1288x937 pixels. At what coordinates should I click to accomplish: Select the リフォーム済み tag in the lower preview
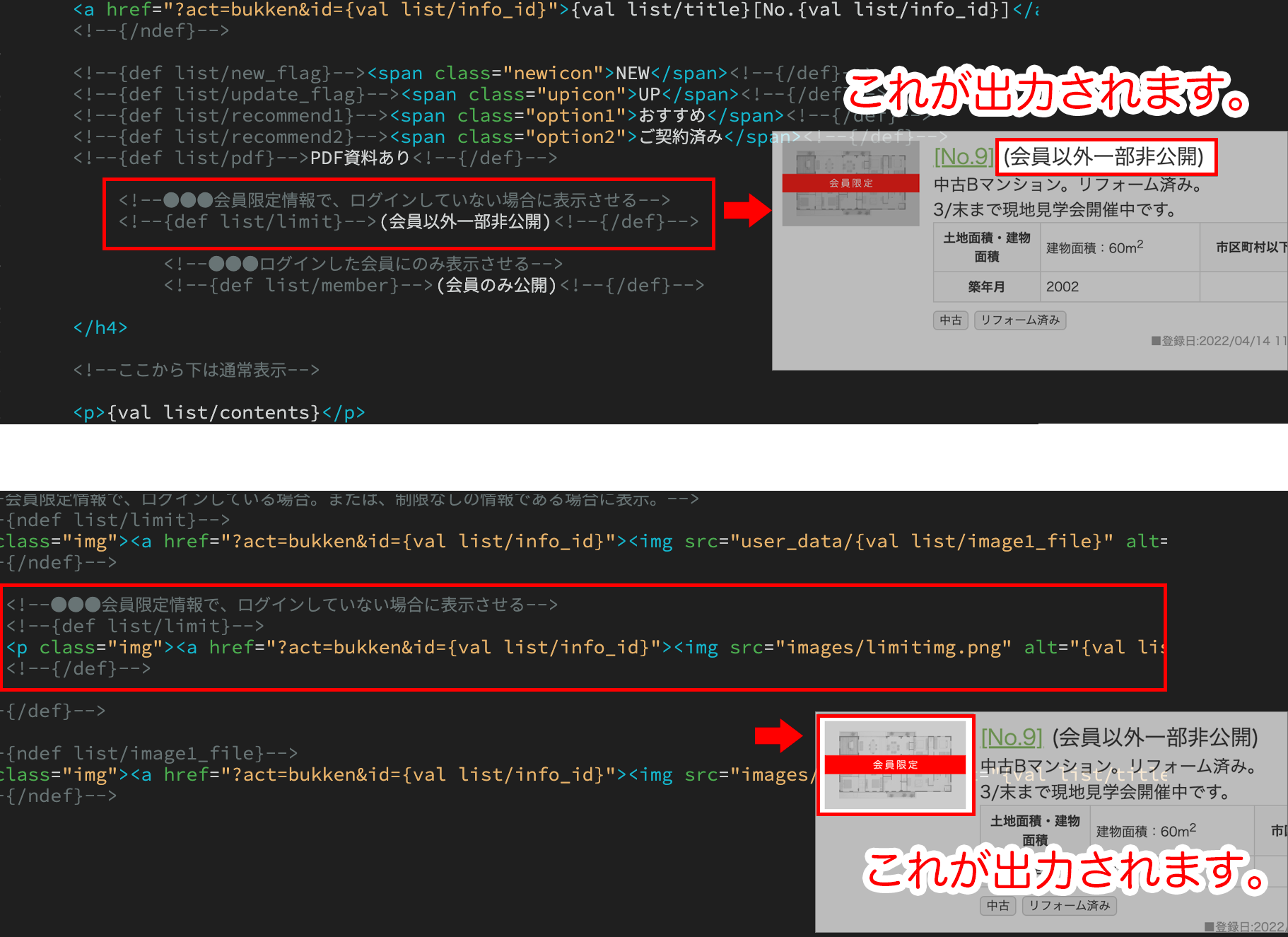(x=1068, y=906)
